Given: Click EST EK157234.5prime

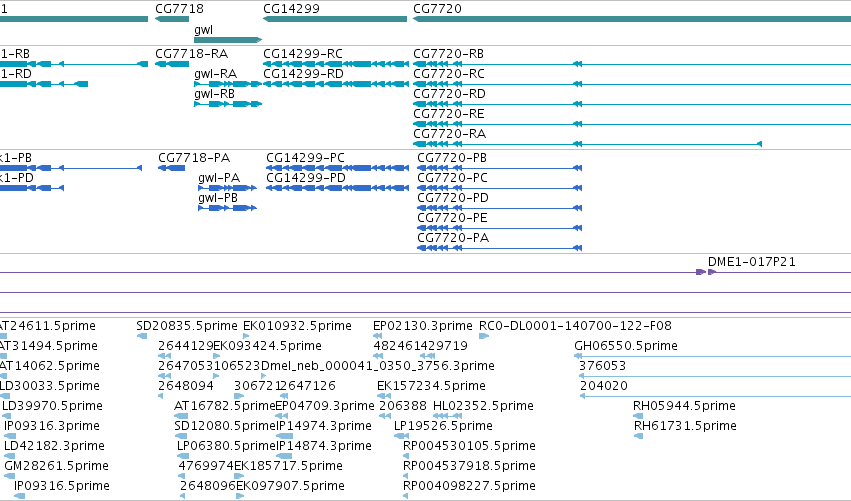Looking at the screenshot, I should [x=431, y=386].
